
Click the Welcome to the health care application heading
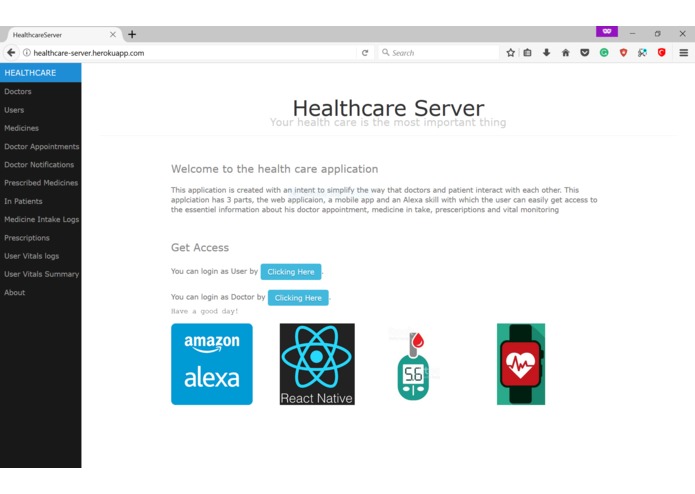274,169
